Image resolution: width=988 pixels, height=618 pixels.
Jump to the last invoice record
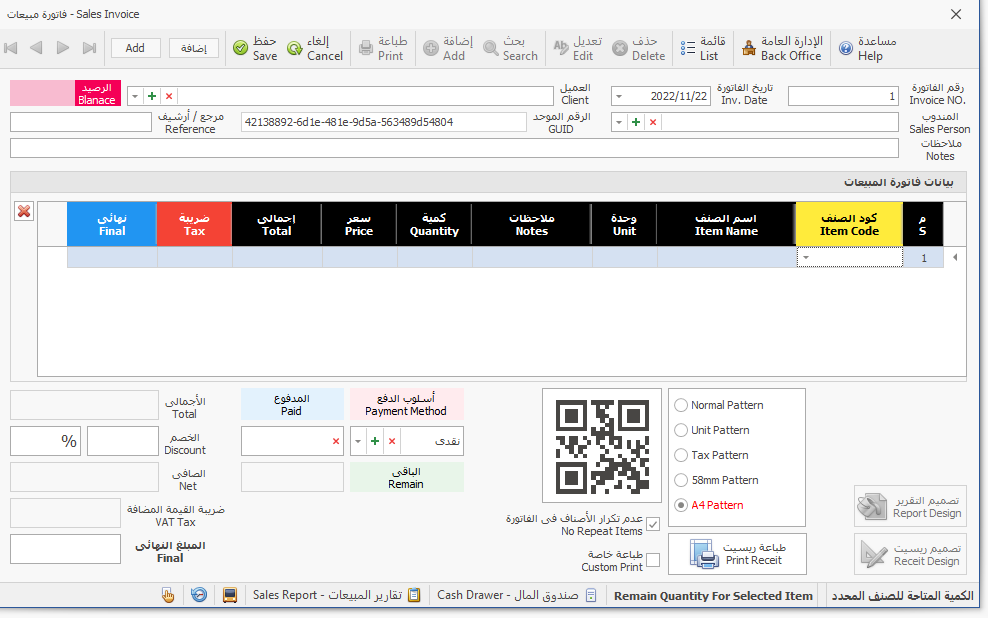(89, 48)
